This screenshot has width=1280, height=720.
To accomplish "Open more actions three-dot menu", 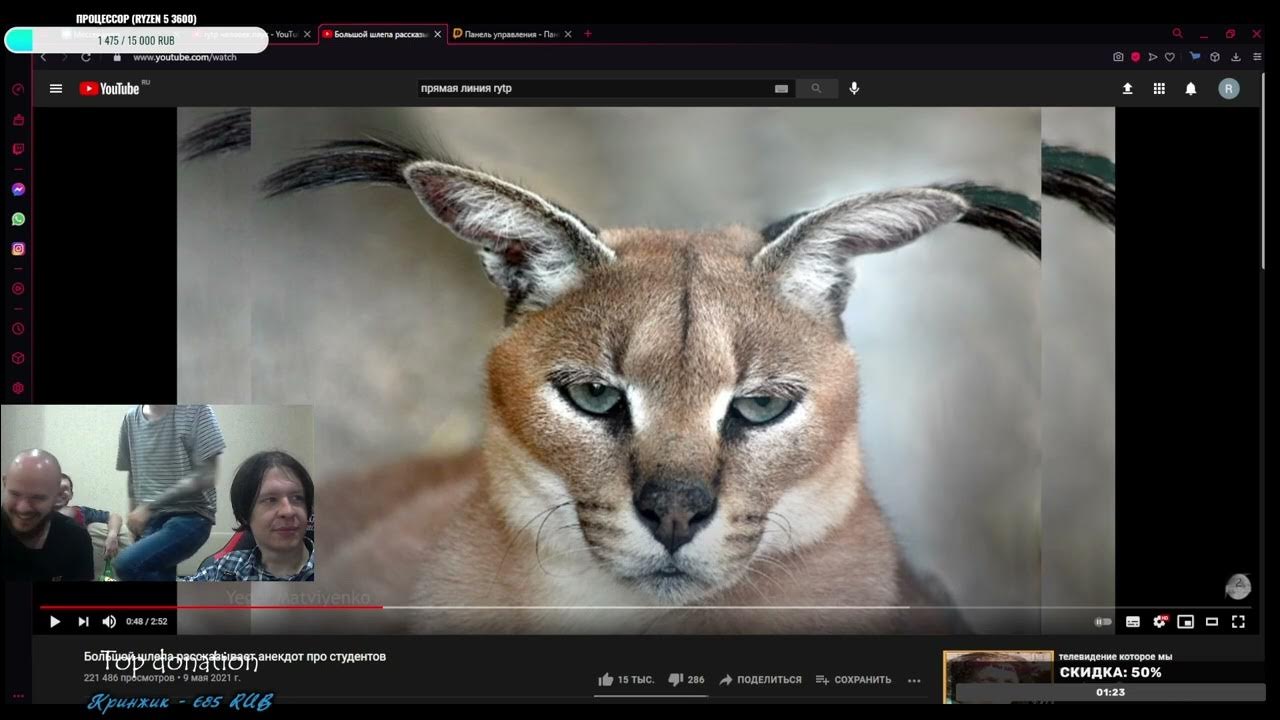I will click(x=914, y=680).
